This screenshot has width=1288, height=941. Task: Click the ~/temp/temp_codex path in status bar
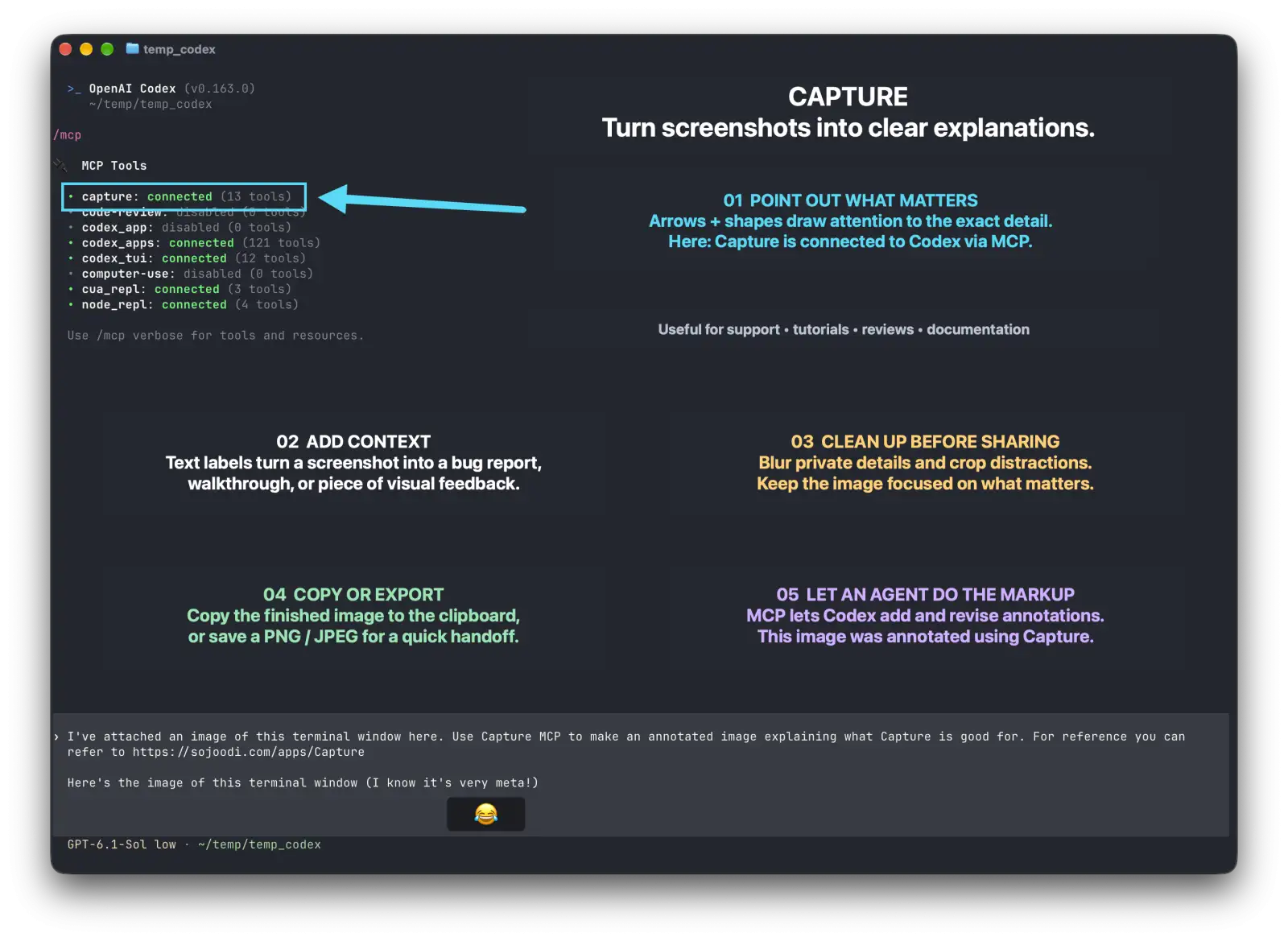coord(259,844)
